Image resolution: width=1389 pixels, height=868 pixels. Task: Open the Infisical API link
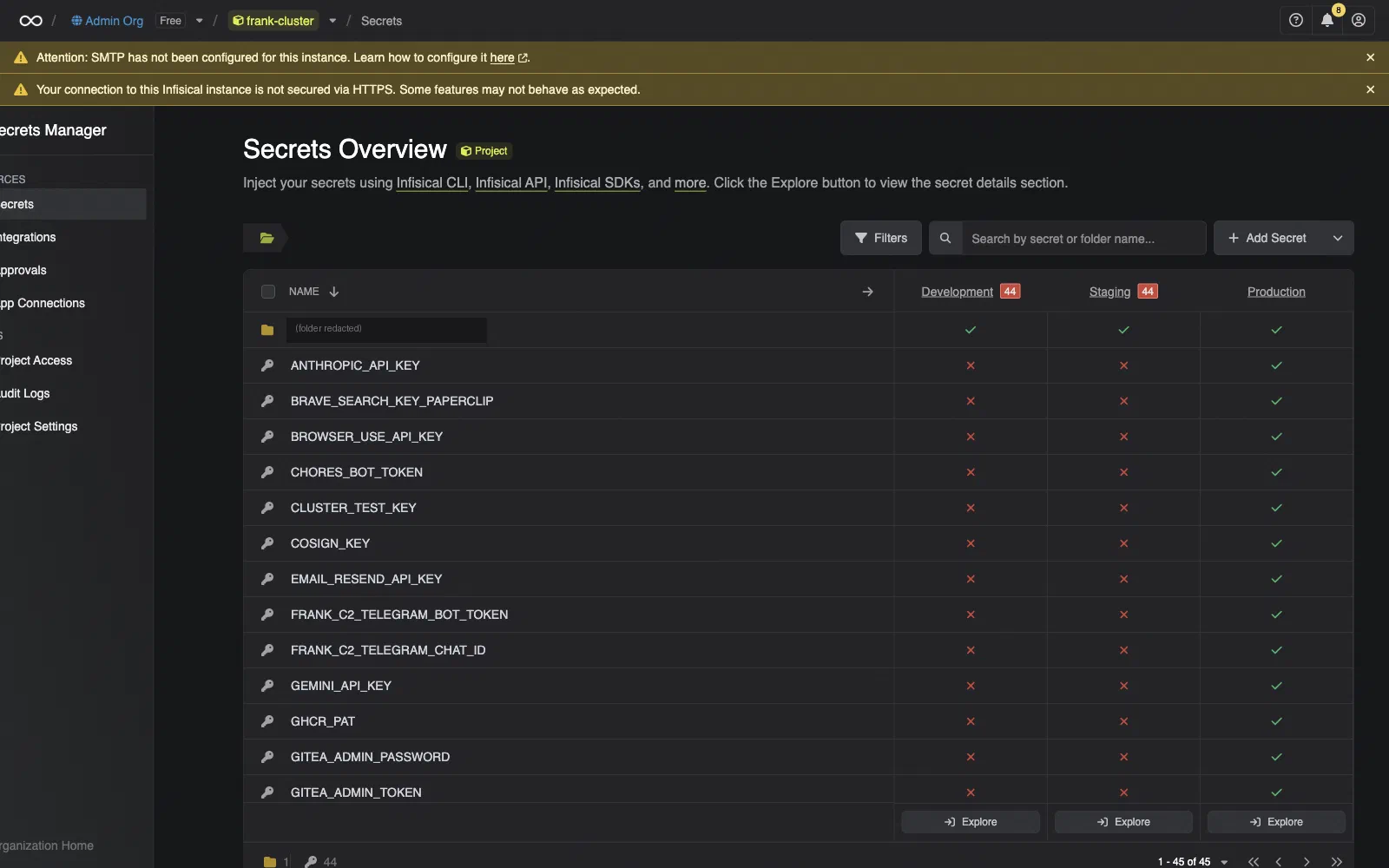[511, 183]
